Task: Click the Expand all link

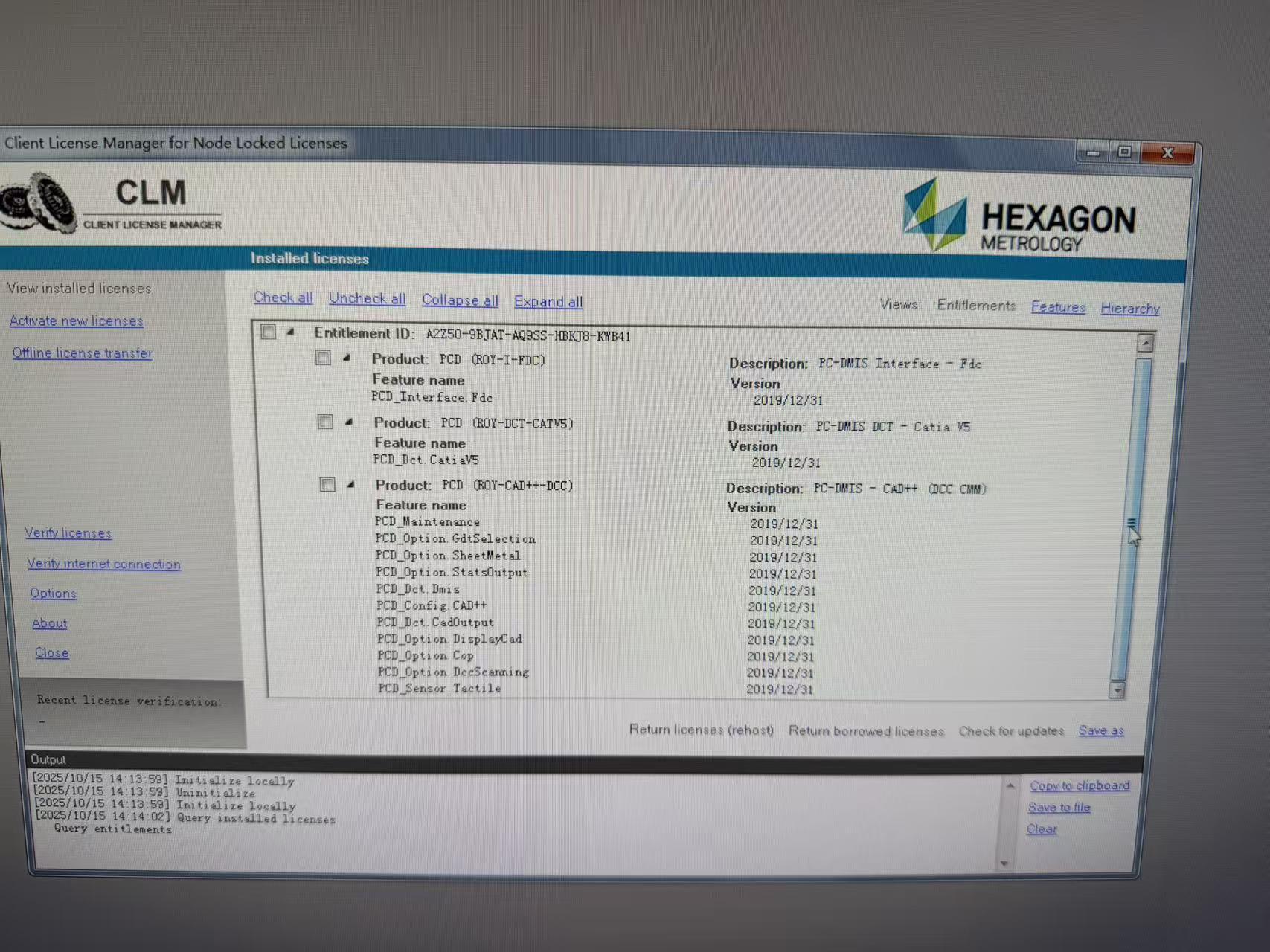Action: 548,301
